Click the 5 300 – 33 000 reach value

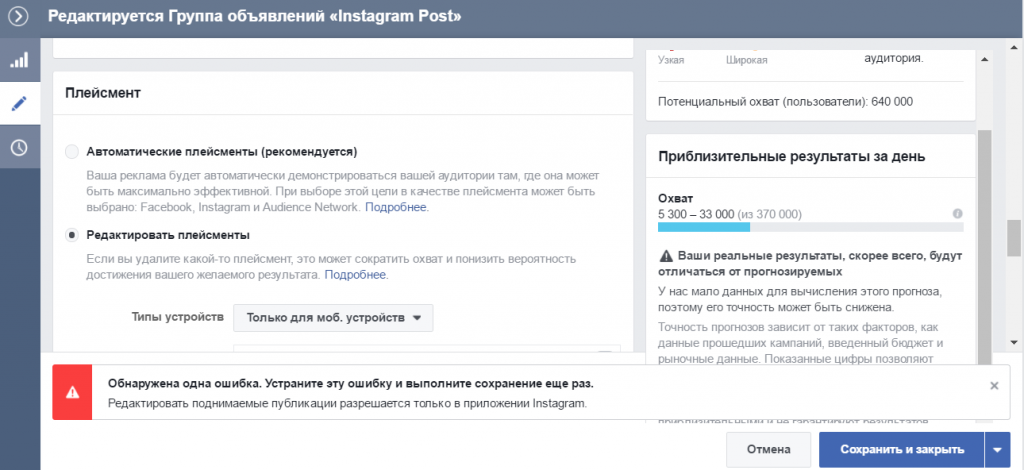696,214
